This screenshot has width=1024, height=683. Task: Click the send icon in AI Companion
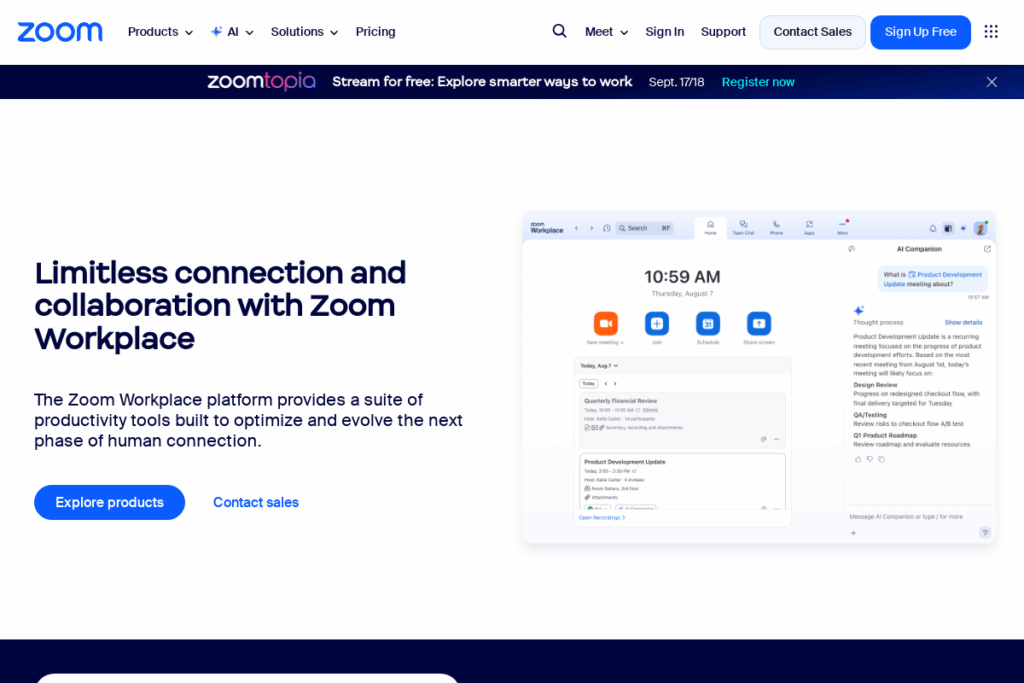tap(985, 533)
